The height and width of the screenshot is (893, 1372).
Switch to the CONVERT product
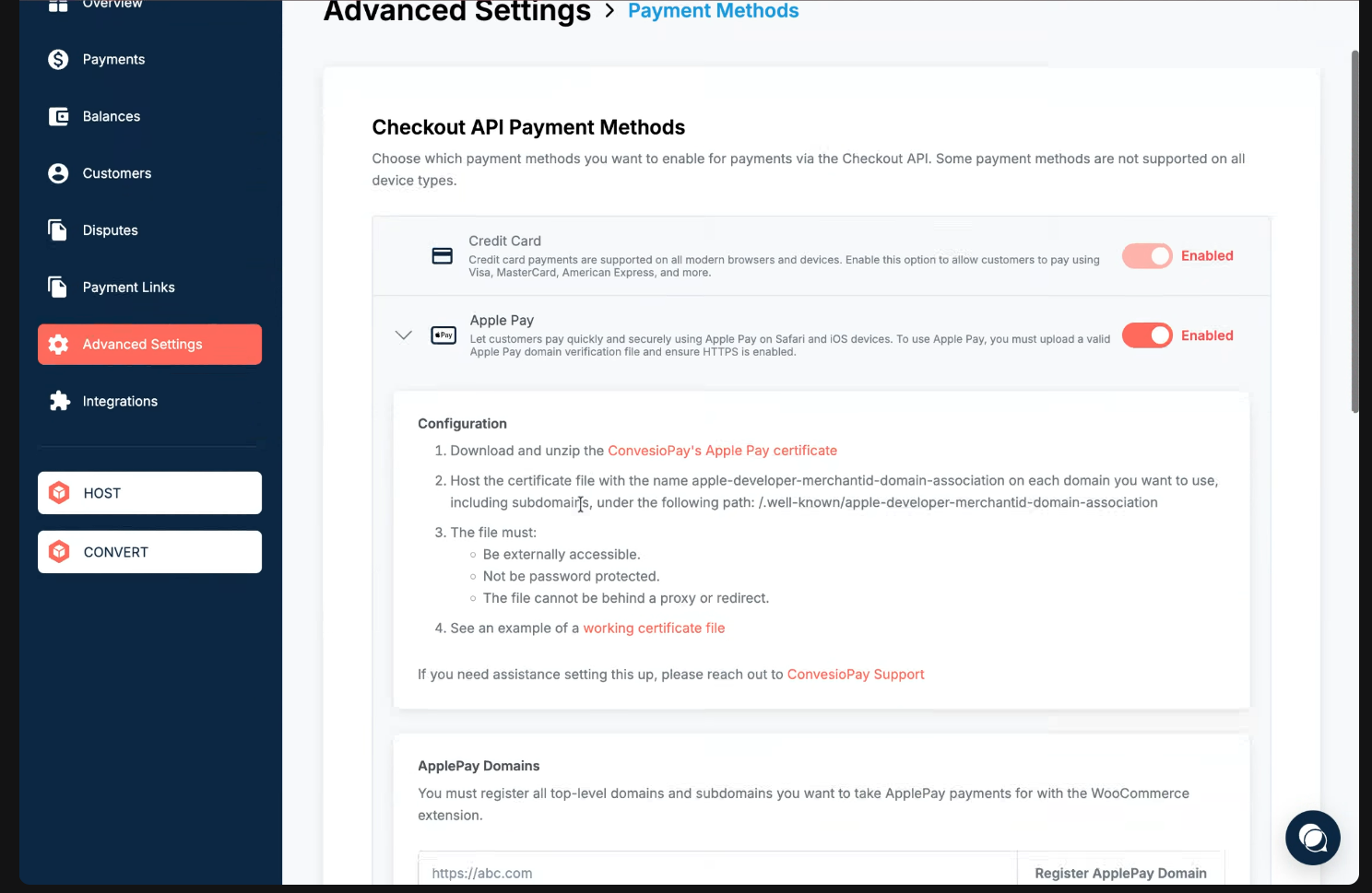(149, 552)
